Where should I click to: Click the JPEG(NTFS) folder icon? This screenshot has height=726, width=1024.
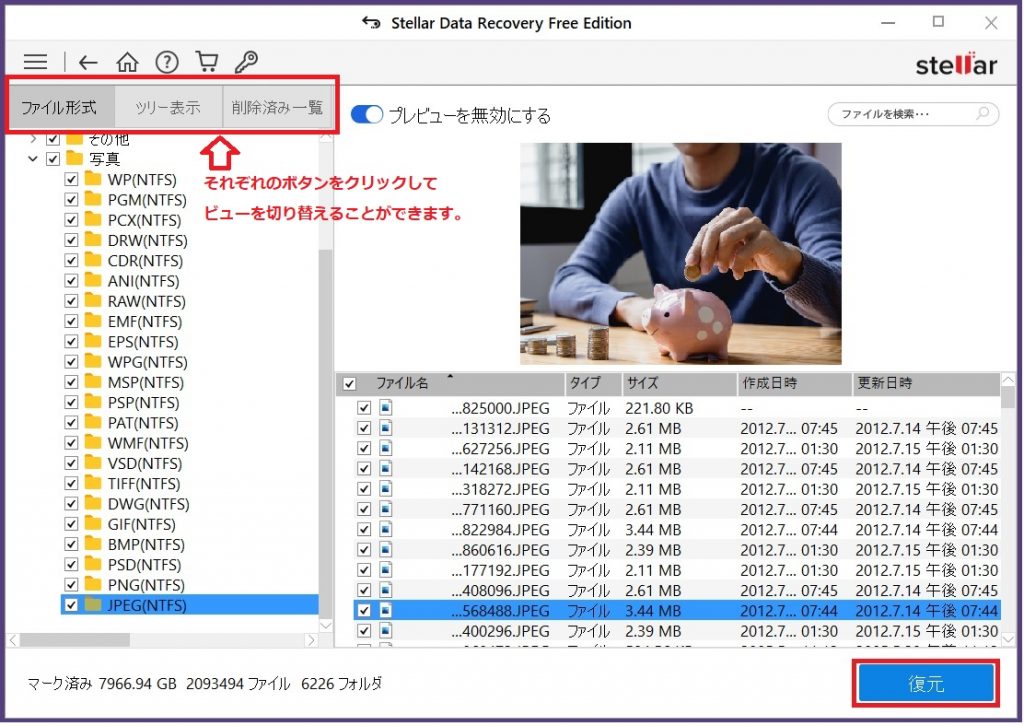coord(93,605)
